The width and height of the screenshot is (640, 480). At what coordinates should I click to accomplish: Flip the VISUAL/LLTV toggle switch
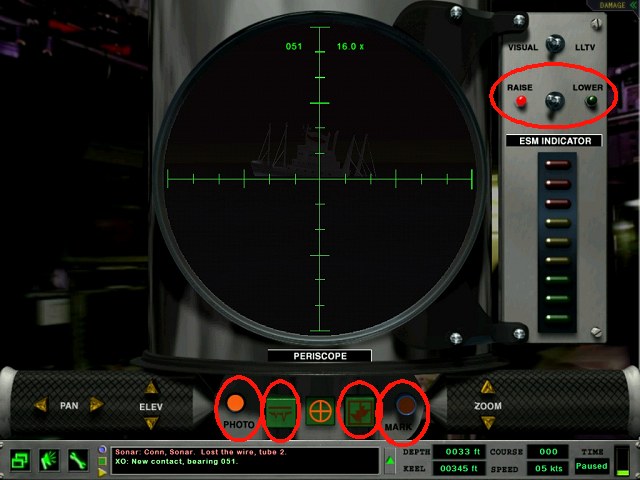(551, 44)
